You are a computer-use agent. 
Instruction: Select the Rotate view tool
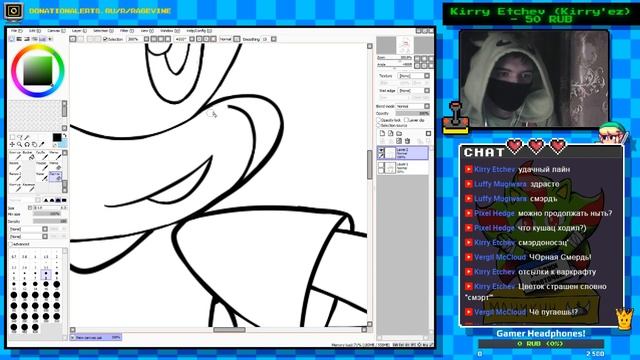(x=27, y=144)
